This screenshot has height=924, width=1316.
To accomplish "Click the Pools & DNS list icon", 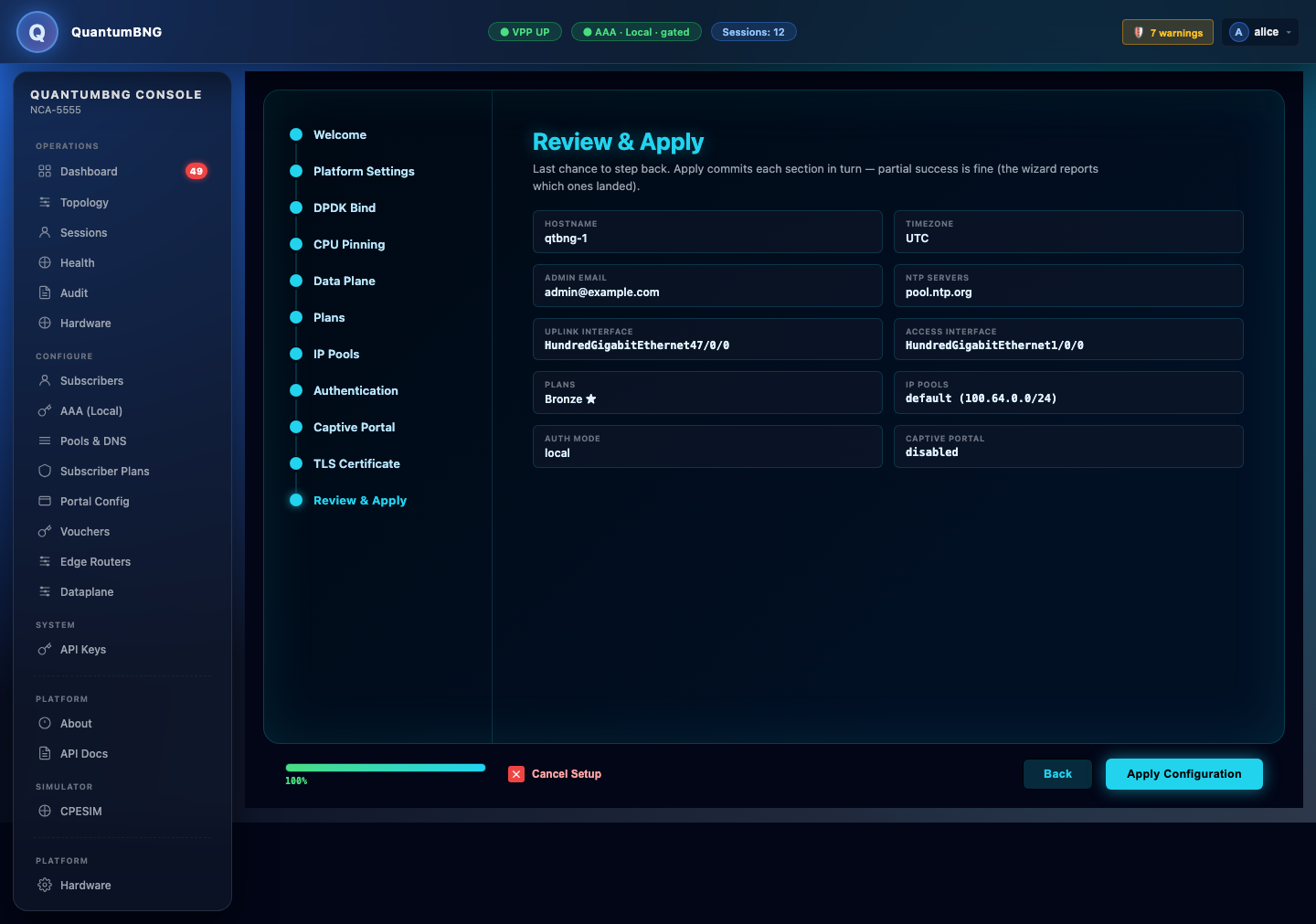I will pos(45,441).
